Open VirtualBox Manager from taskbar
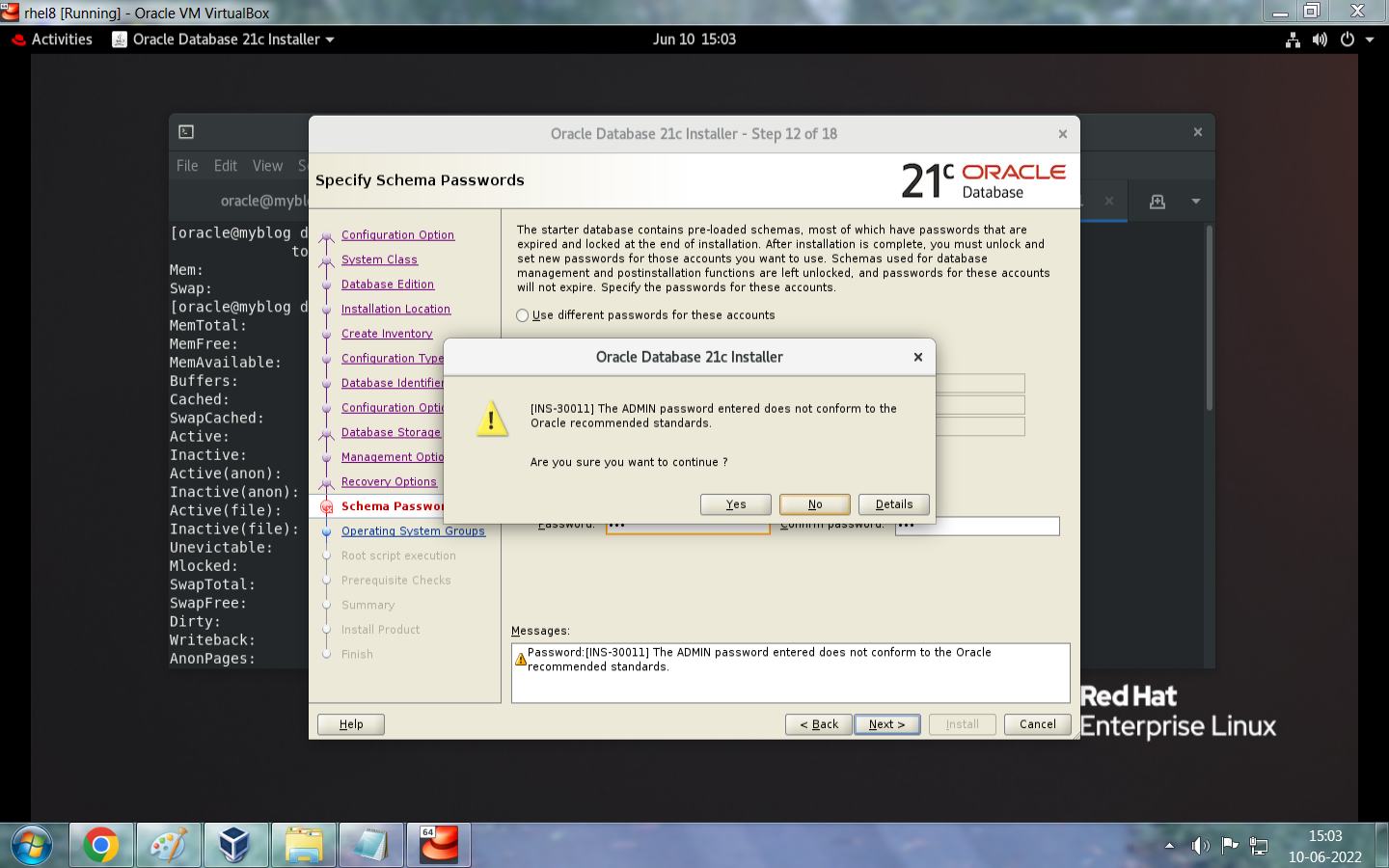Screen dimensions: 1389x868 (235, 846)
